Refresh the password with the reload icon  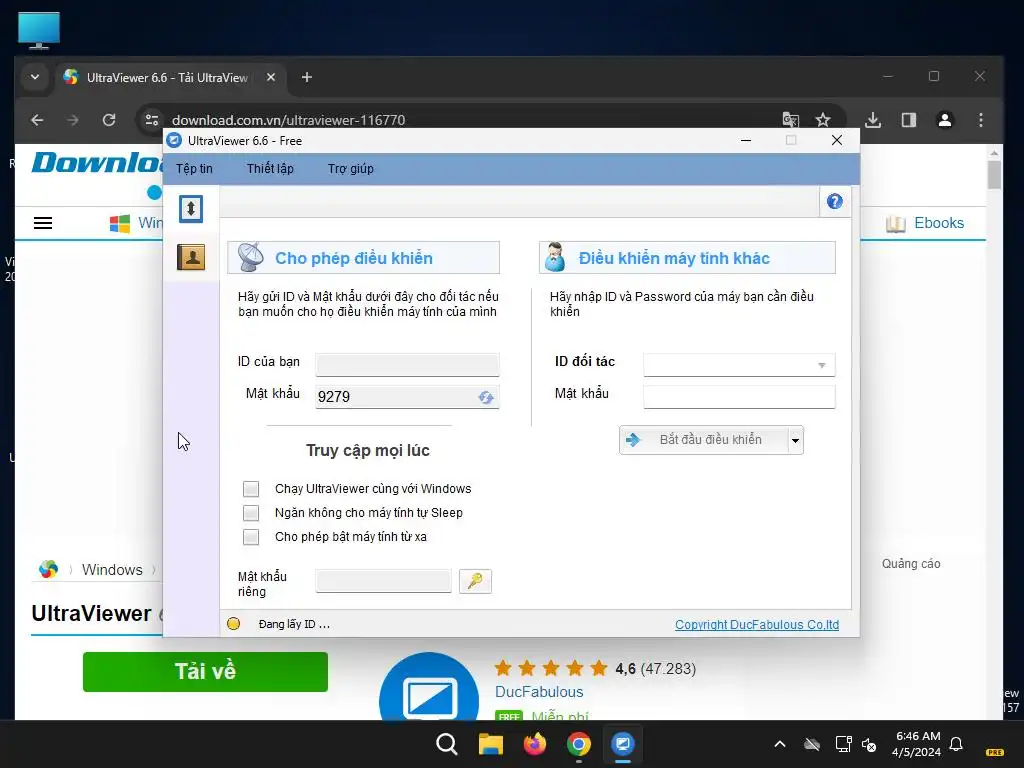(486, 397)
